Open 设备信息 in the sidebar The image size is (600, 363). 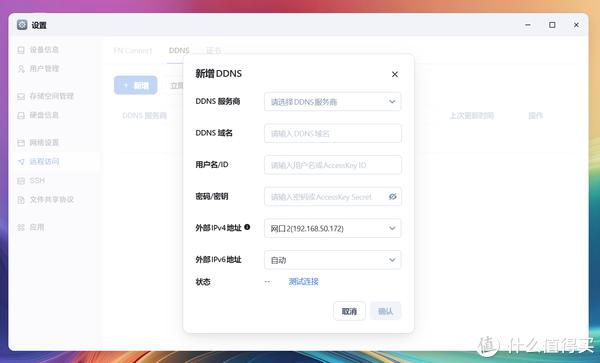pos(44,50)
